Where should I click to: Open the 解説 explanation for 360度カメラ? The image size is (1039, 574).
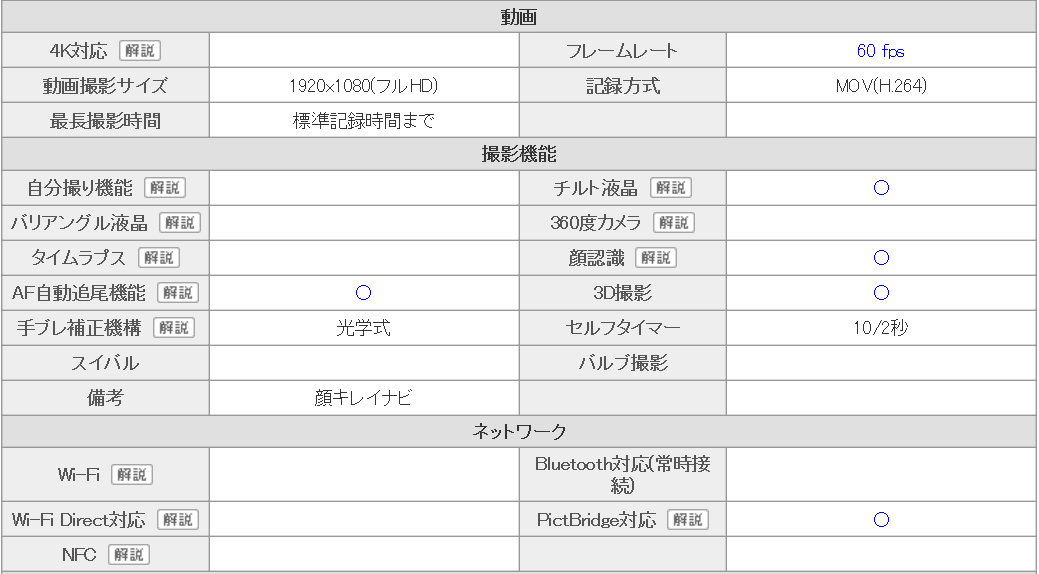click(674, 223)
